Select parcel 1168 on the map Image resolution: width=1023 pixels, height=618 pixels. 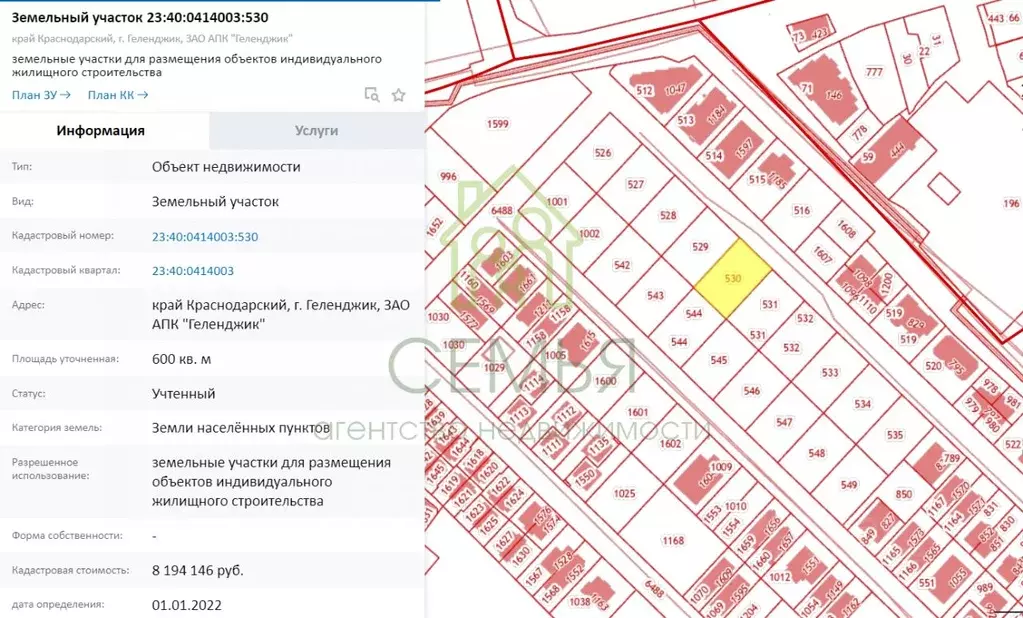pos(673,540)
